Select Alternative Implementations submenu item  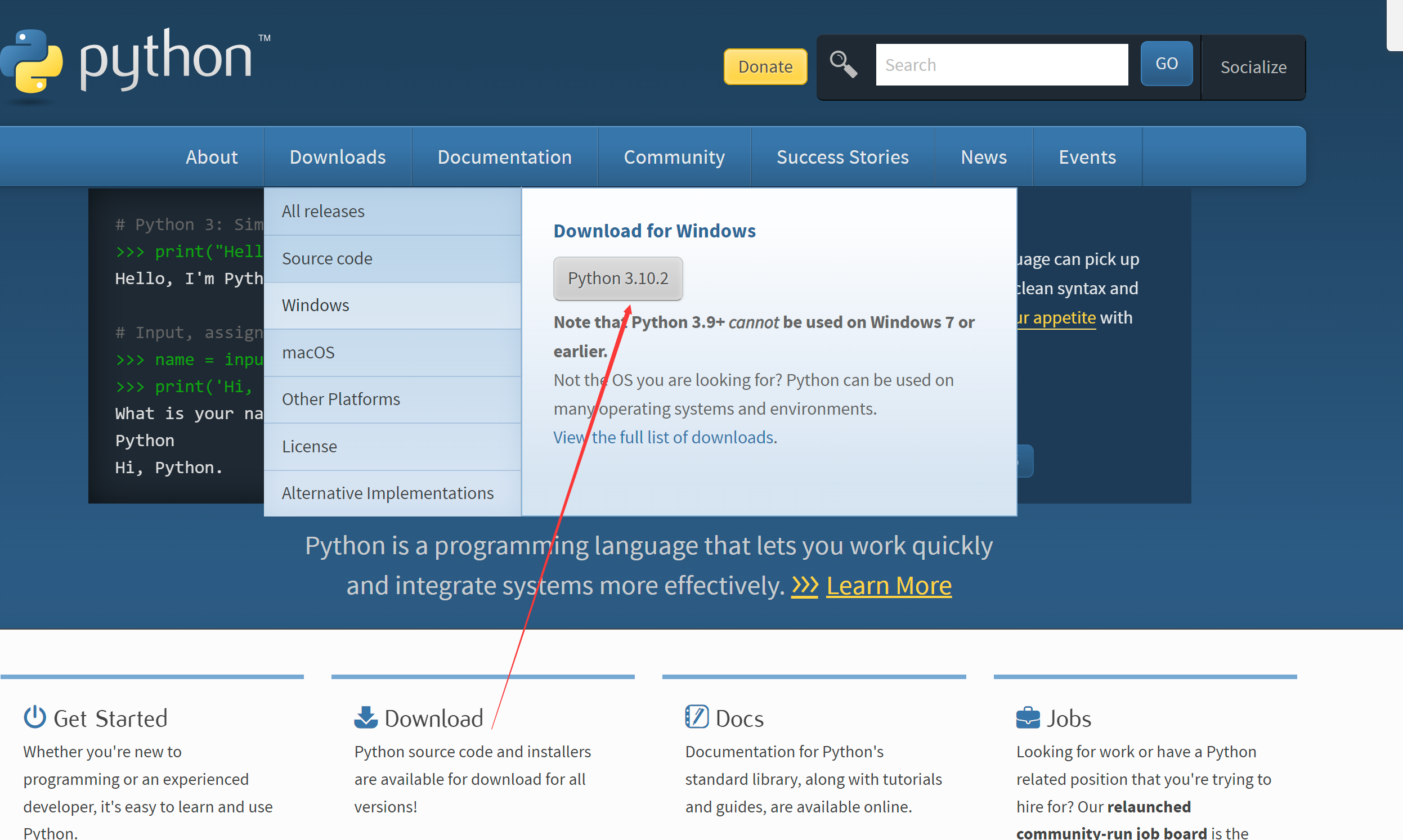[392, 493]
